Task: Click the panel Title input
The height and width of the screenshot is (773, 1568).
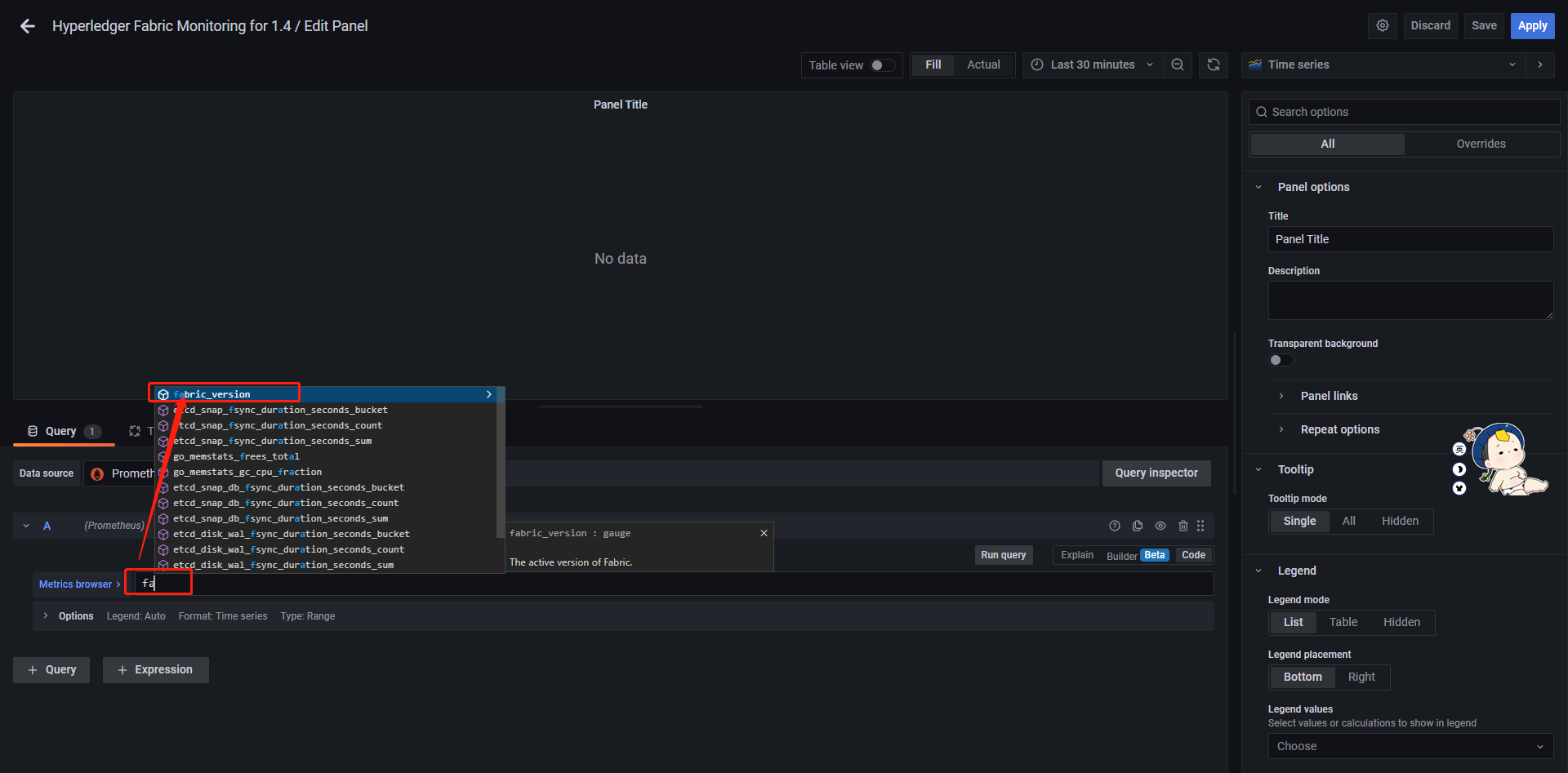Action: (x=1410, y=239)
